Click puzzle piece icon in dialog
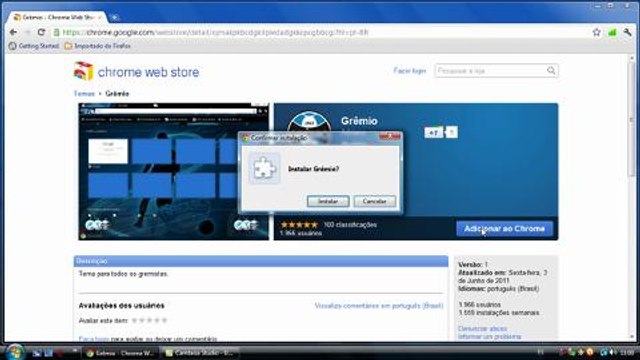Viewport: 640px width, 360px height. click(x=264, y=169)
